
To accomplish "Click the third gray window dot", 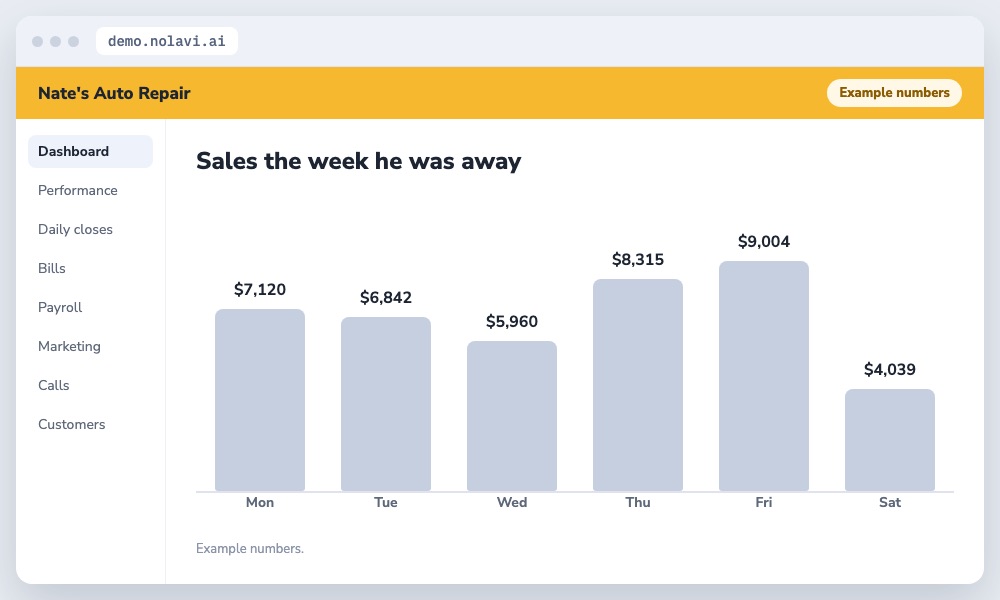I will [73, 41].
